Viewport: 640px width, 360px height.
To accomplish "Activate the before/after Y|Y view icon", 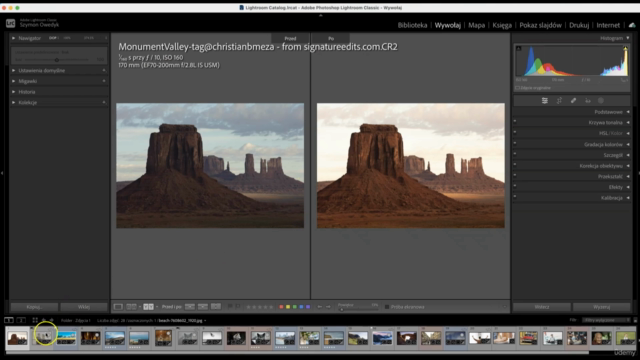I will click(148, 307).
